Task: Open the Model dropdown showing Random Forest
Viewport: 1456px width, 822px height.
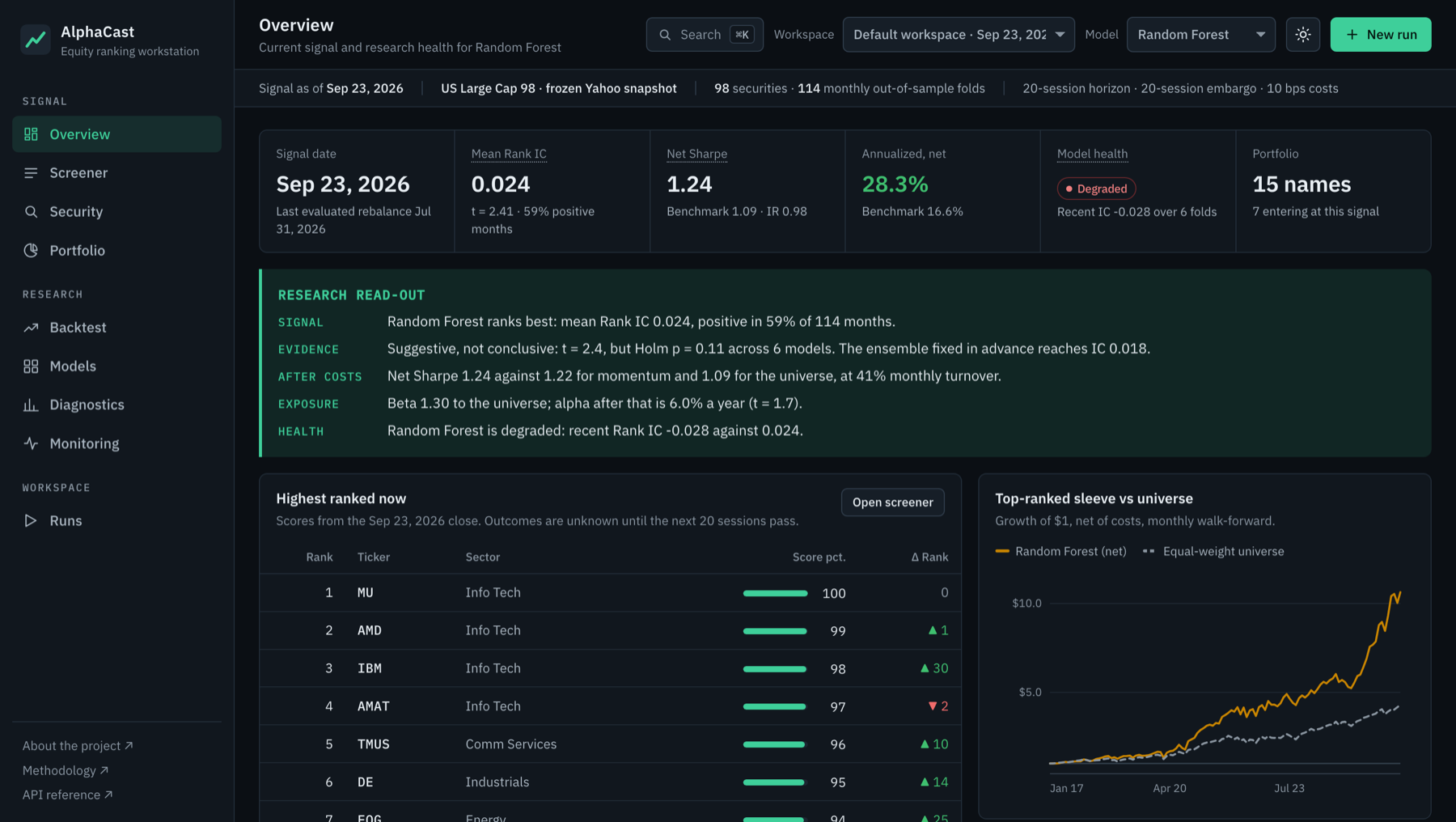Action: 1200,35
